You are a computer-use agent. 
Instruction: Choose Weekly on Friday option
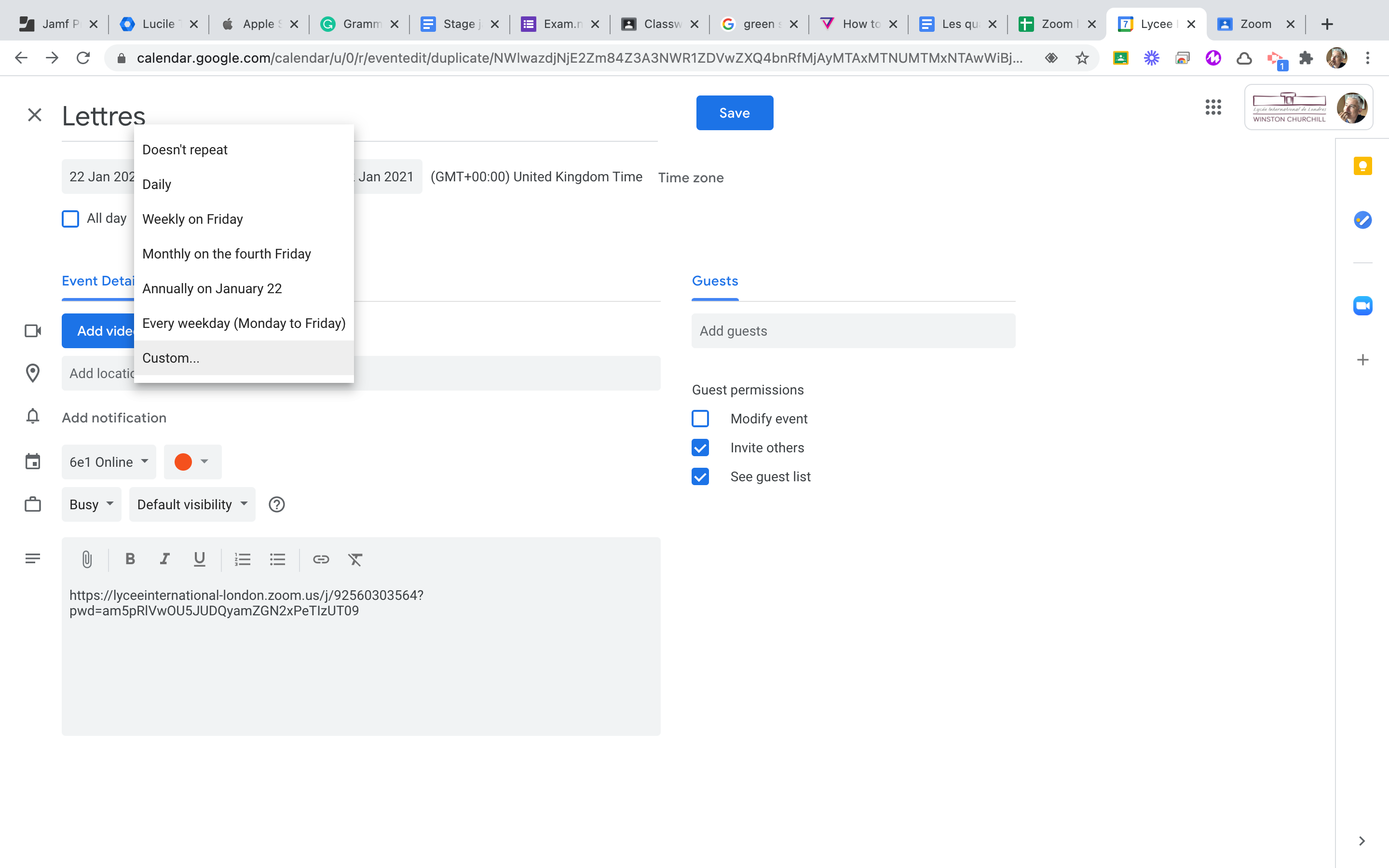[192, 219]
